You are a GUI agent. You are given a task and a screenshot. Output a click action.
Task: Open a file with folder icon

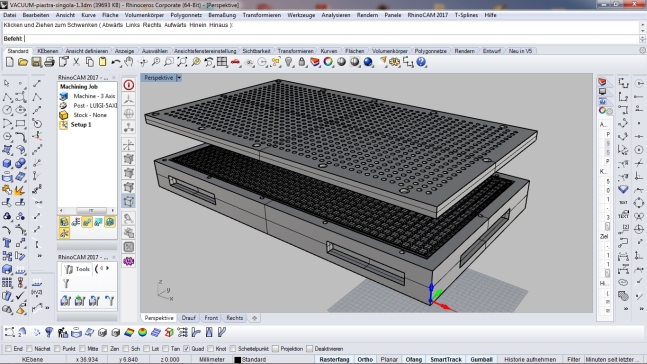[23, 62]
